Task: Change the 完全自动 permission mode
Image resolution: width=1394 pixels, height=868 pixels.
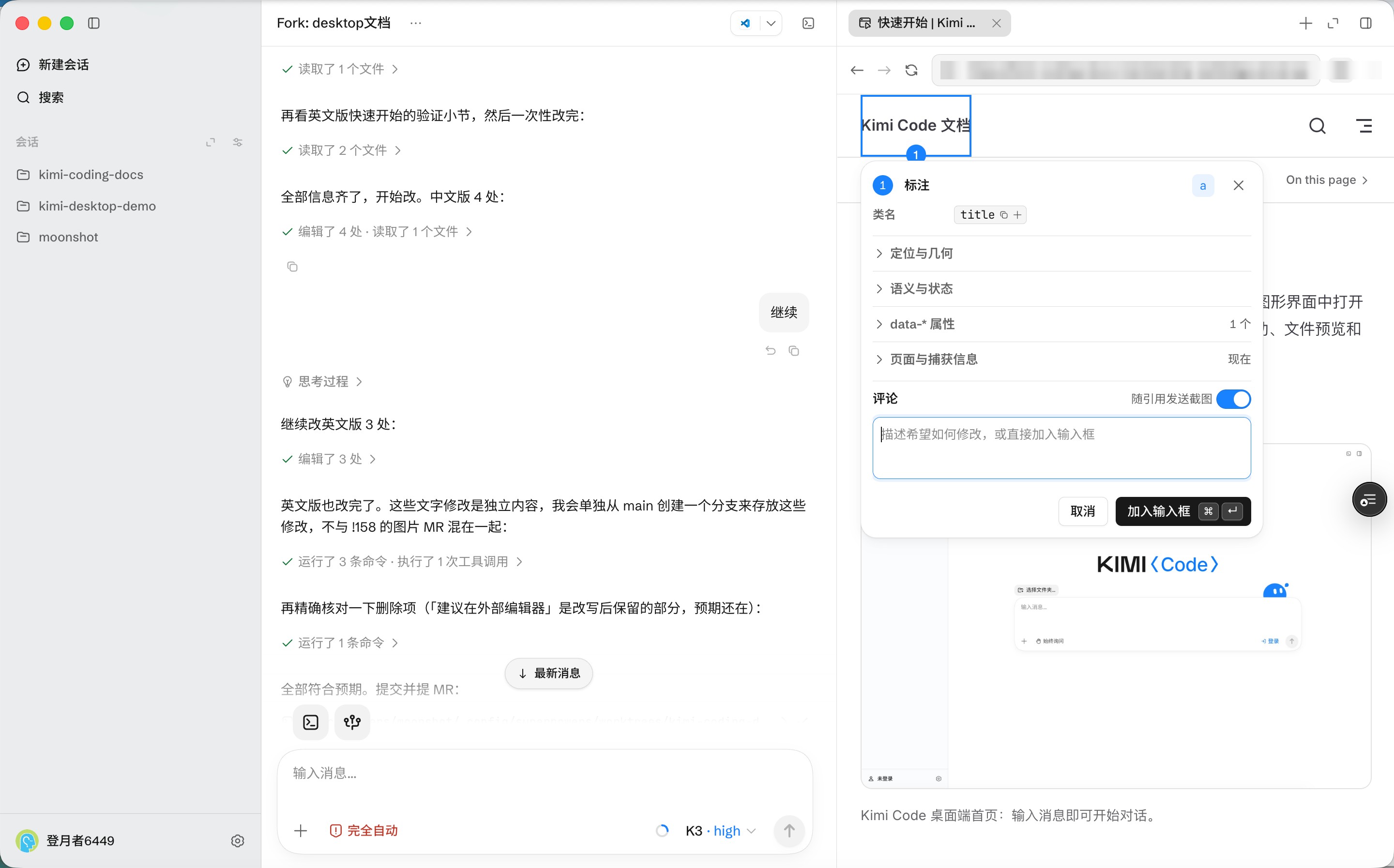Action: click(364, 831)
